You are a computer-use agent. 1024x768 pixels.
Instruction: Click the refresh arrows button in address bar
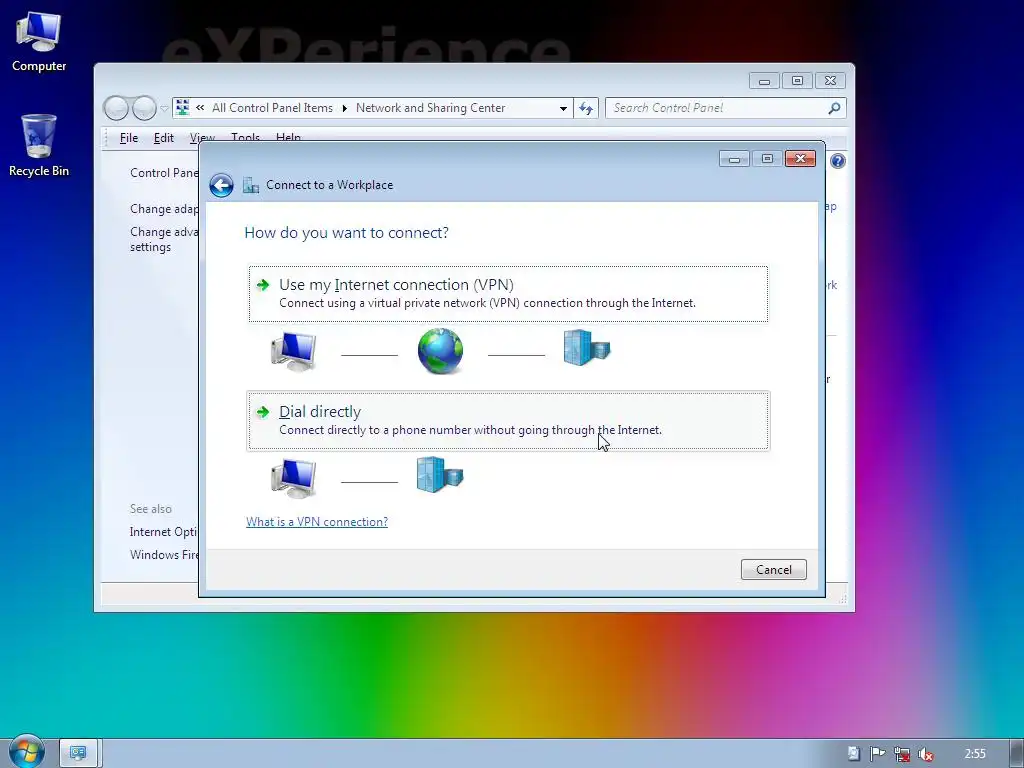point(586,108)
